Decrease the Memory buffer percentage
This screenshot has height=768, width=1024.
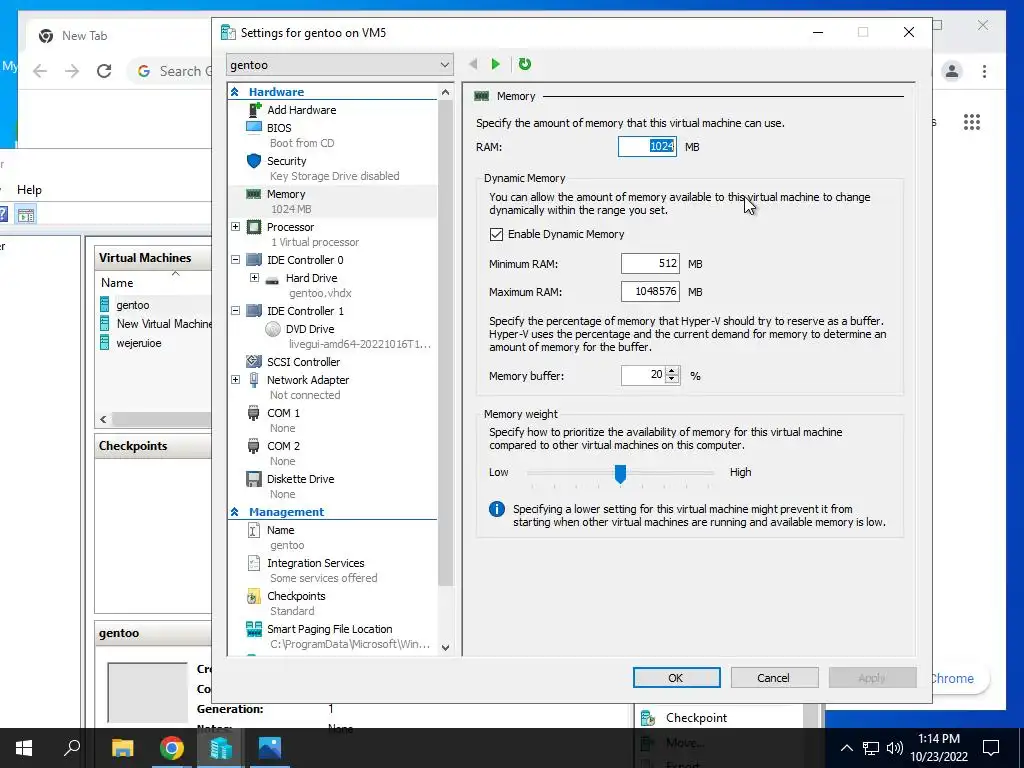672,380
